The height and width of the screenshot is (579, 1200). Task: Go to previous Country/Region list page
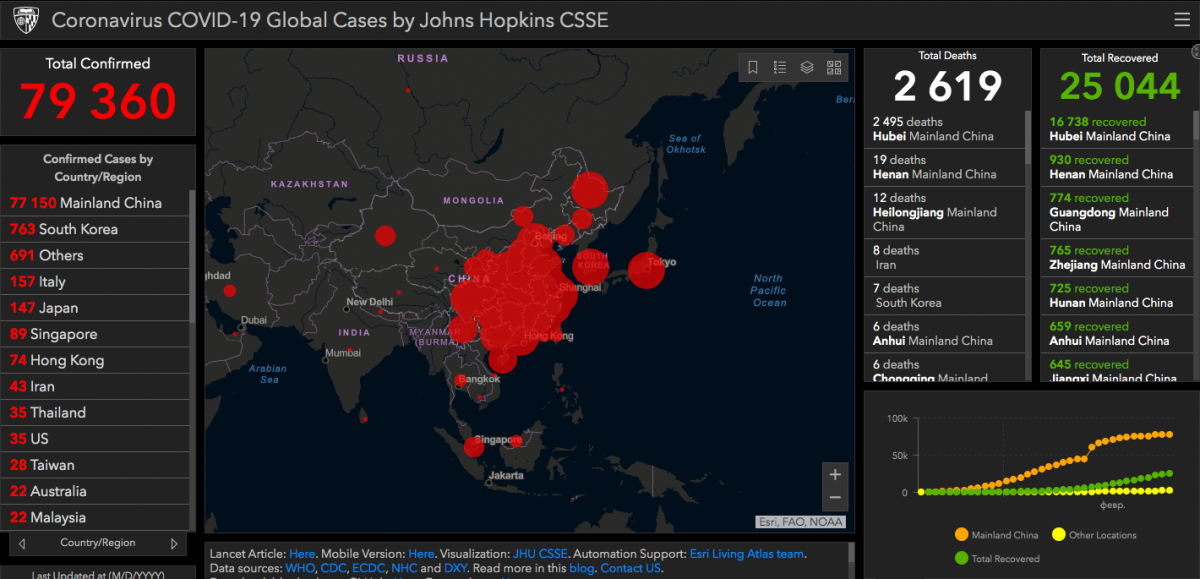(22, 544)
